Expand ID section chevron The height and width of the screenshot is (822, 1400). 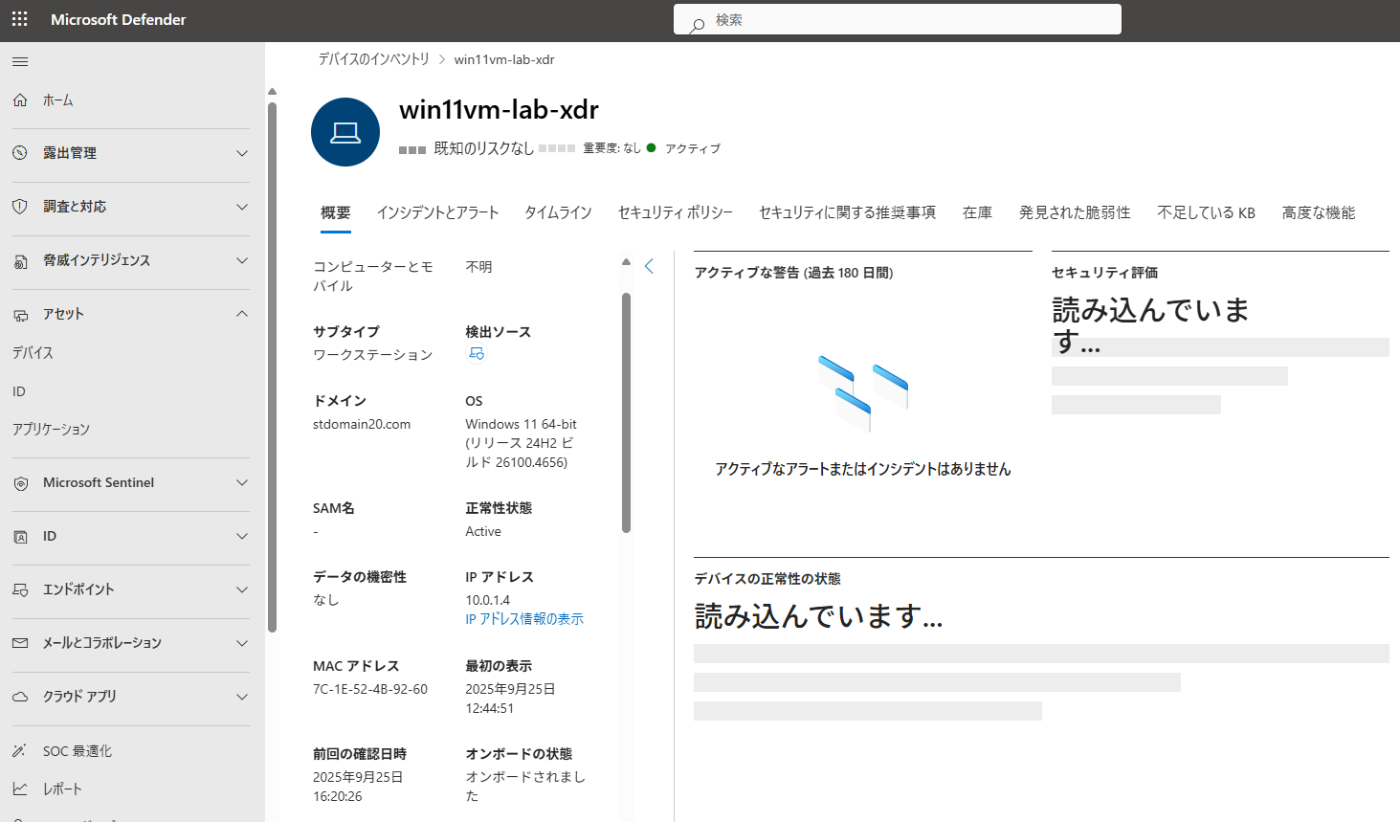(241, 536)
